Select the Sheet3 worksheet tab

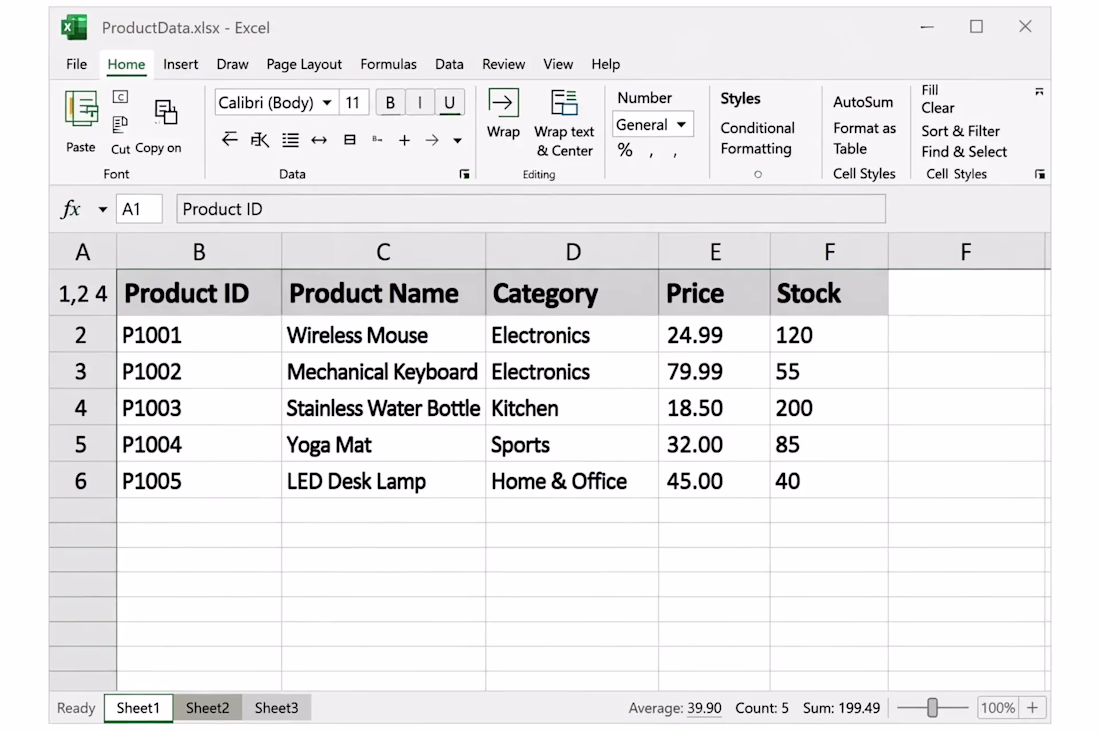click(276, 708)
